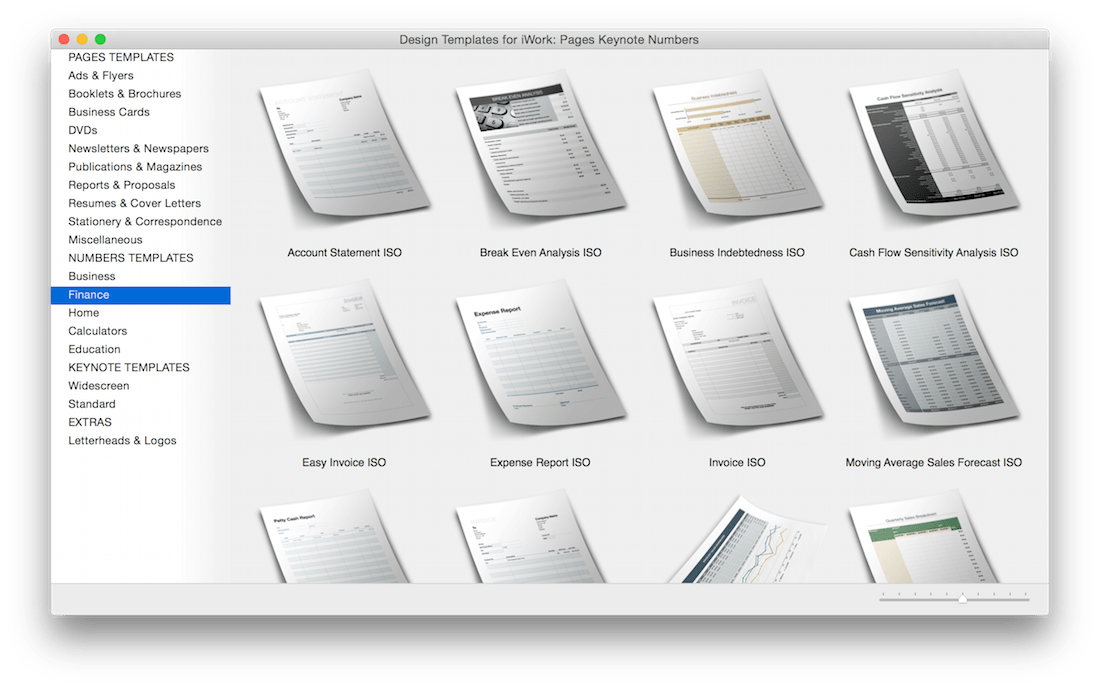The width and height of the screenshot is (1100, 688).
Task: Open the Invoice ISO template thumbnail
Action: (737, 354)
